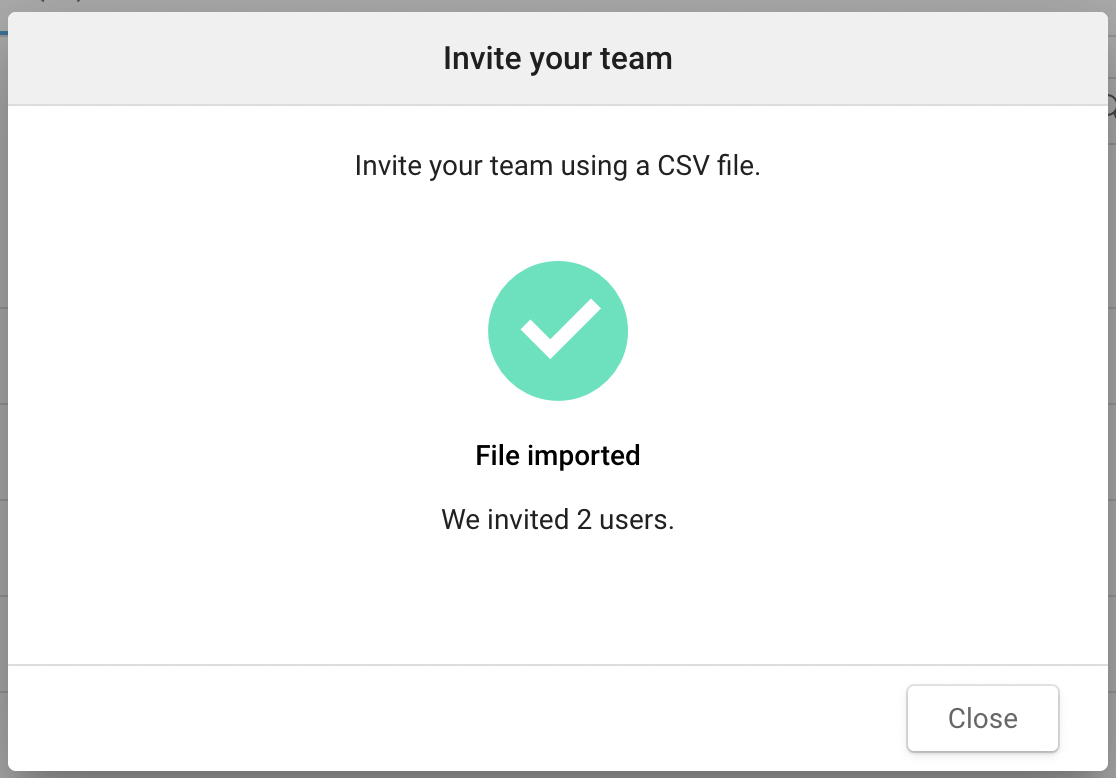Screen dimensions: 1116x778
Task: Click the word 'CSV' in the description
Action: 683,165
